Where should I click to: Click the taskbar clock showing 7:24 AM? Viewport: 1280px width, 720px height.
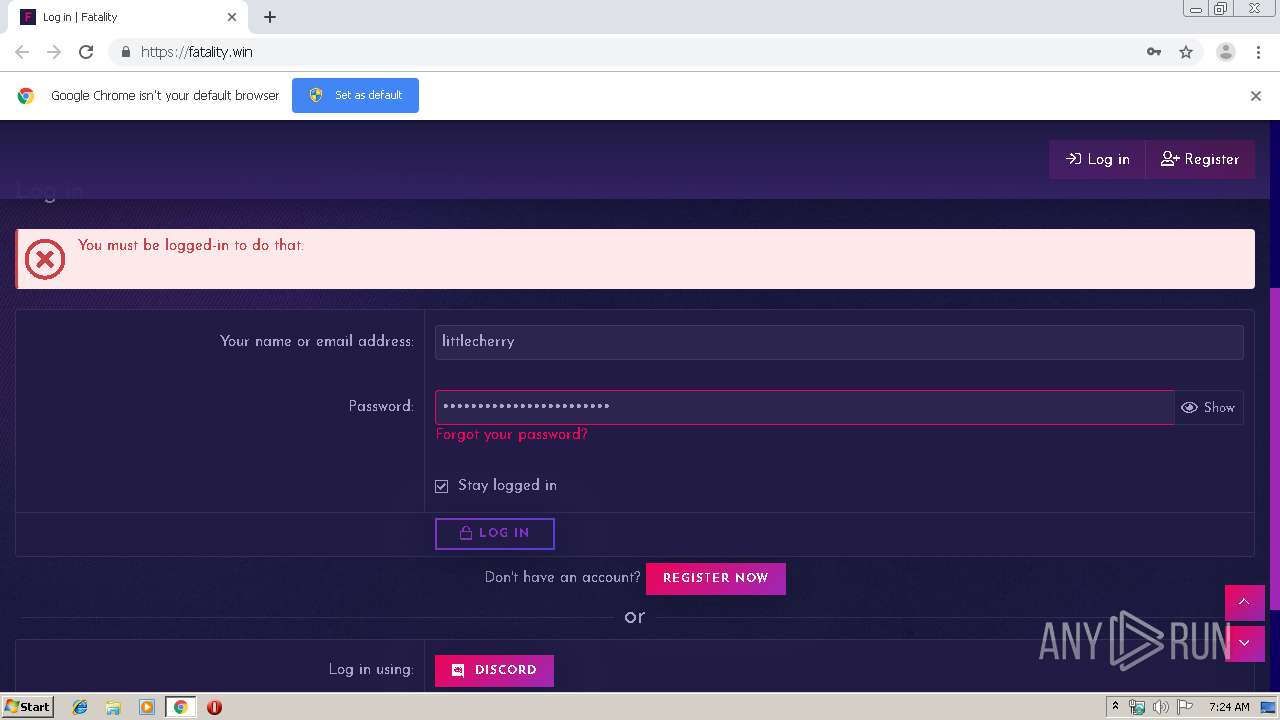click(x=1229, y=707)
